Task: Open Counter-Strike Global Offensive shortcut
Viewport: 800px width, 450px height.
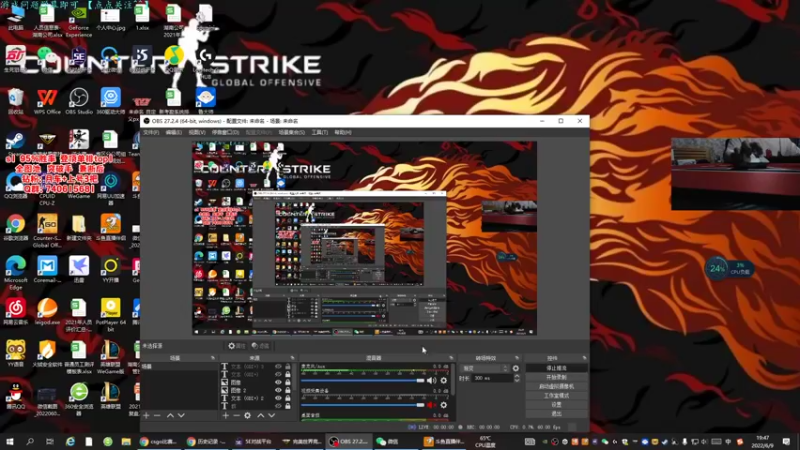Action: click(x=47, y=231)
